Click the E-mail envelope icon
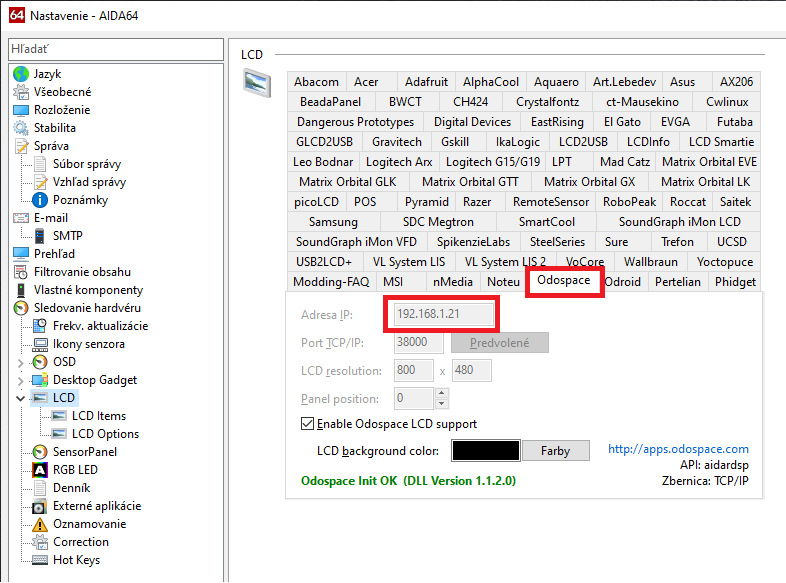The image size is (786, 583). [x=21, y=218]
